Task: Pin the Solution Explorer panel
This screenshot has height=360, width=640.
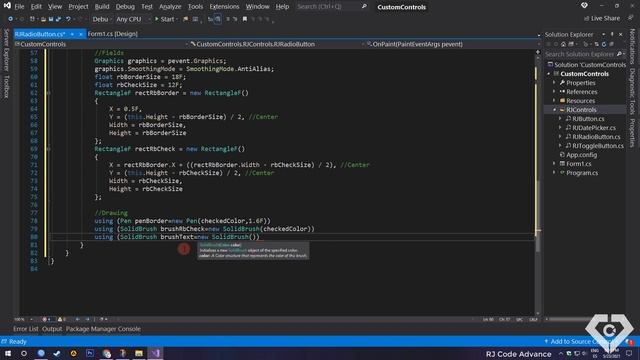Action: 612,34
